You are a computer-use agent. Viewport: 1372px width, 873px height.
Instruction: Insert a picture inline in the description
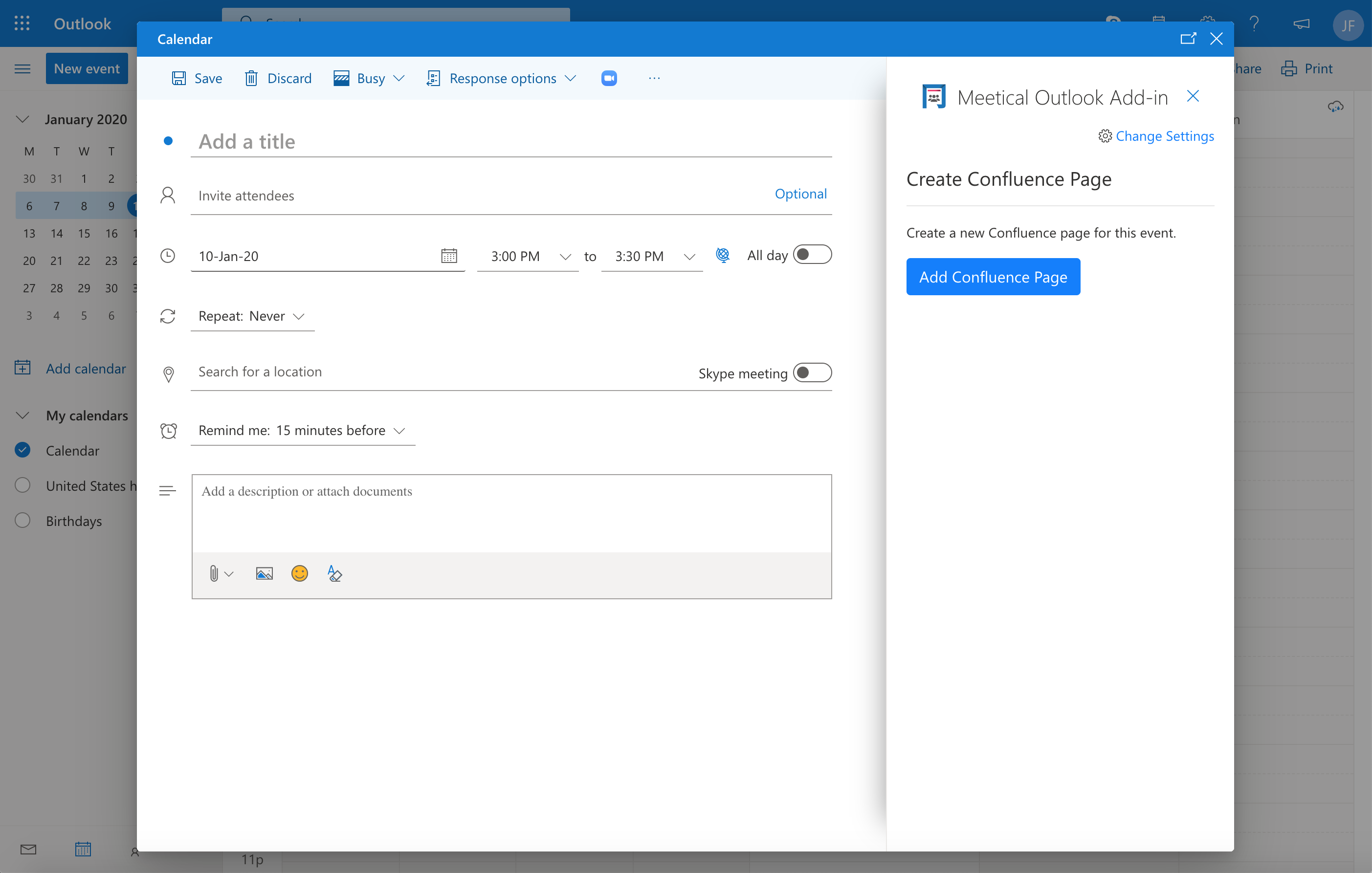(x=265, y=573)
